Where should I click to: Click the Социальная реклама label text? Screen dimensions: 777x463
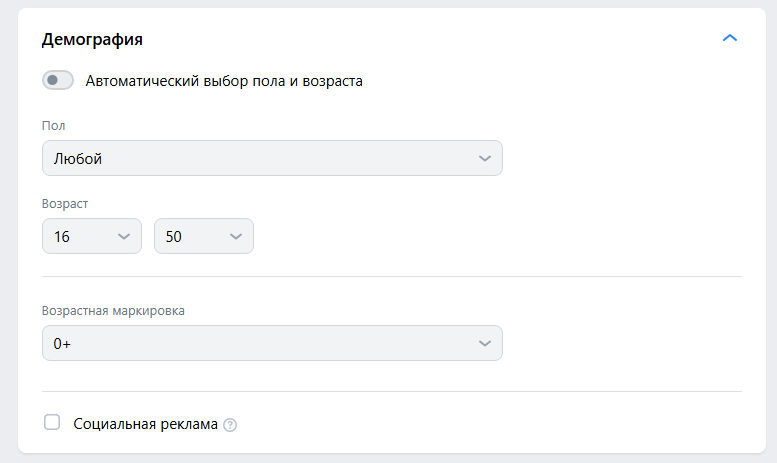click(x=145, y=424)
